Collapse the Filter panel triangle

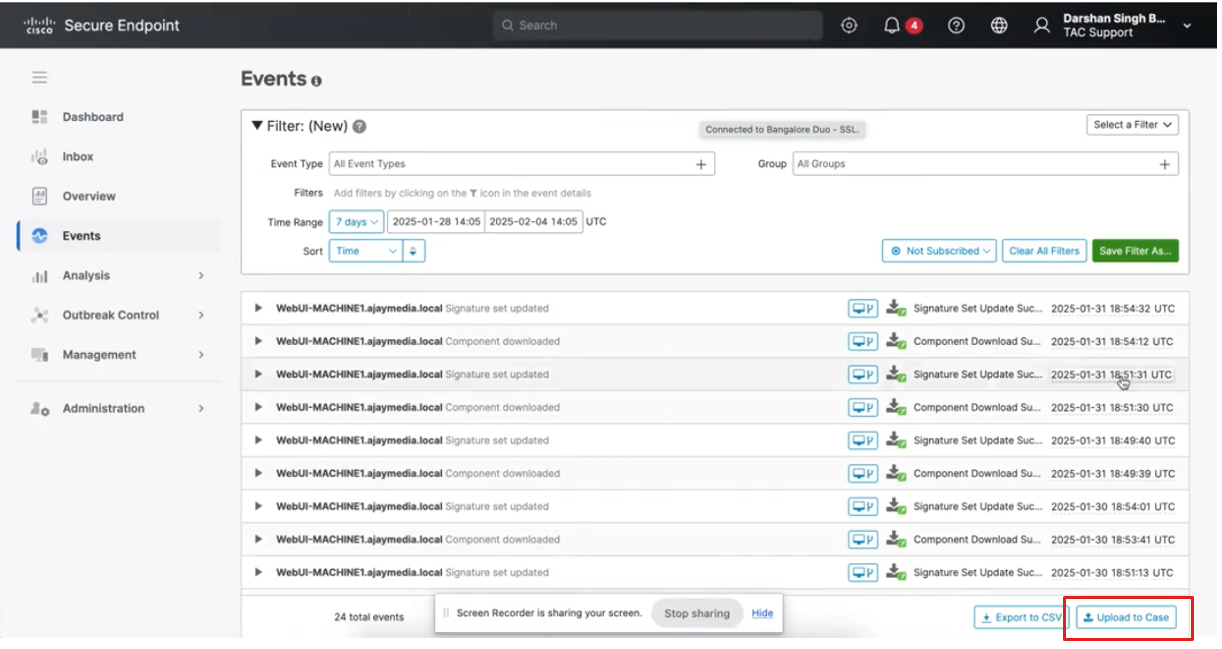[257, 127]
